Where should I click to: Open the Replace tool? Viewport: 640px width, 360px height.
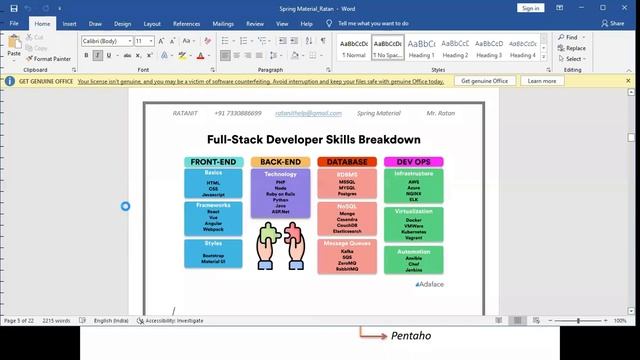[572, 48]
